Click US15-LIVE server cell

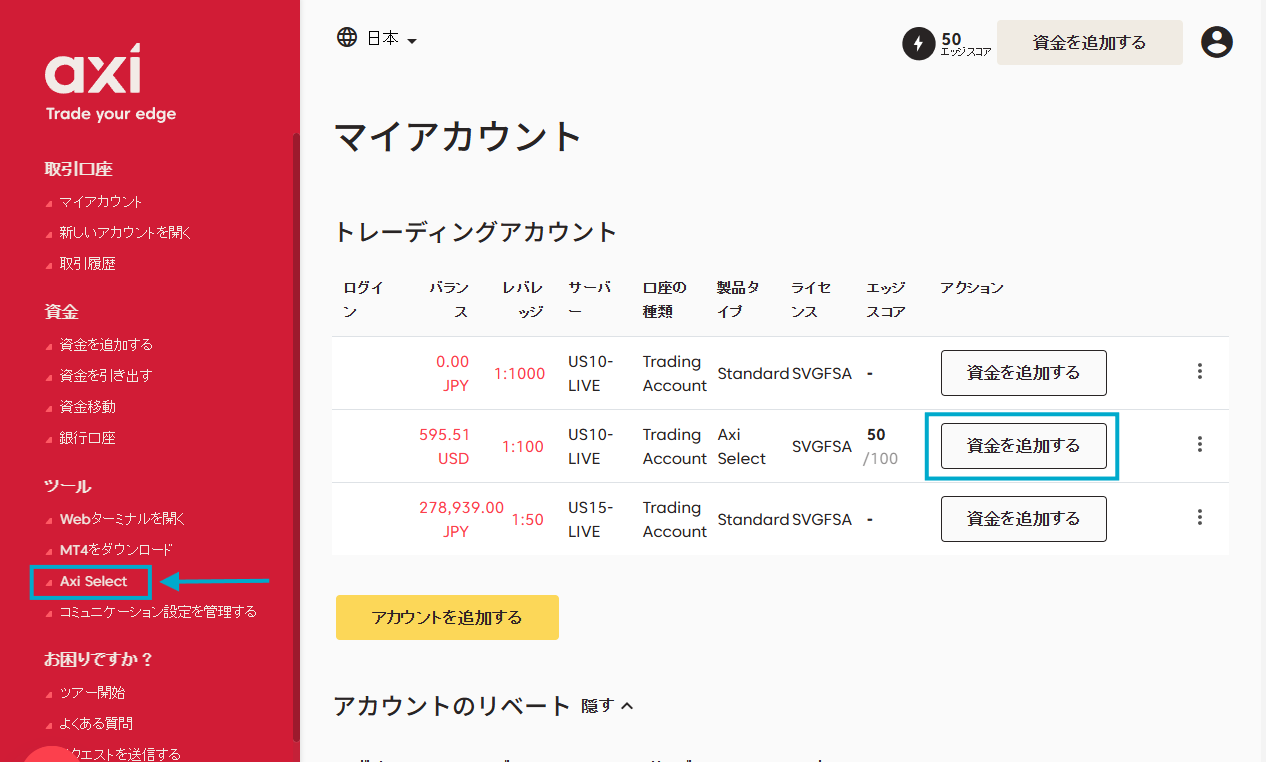point(591,520)
